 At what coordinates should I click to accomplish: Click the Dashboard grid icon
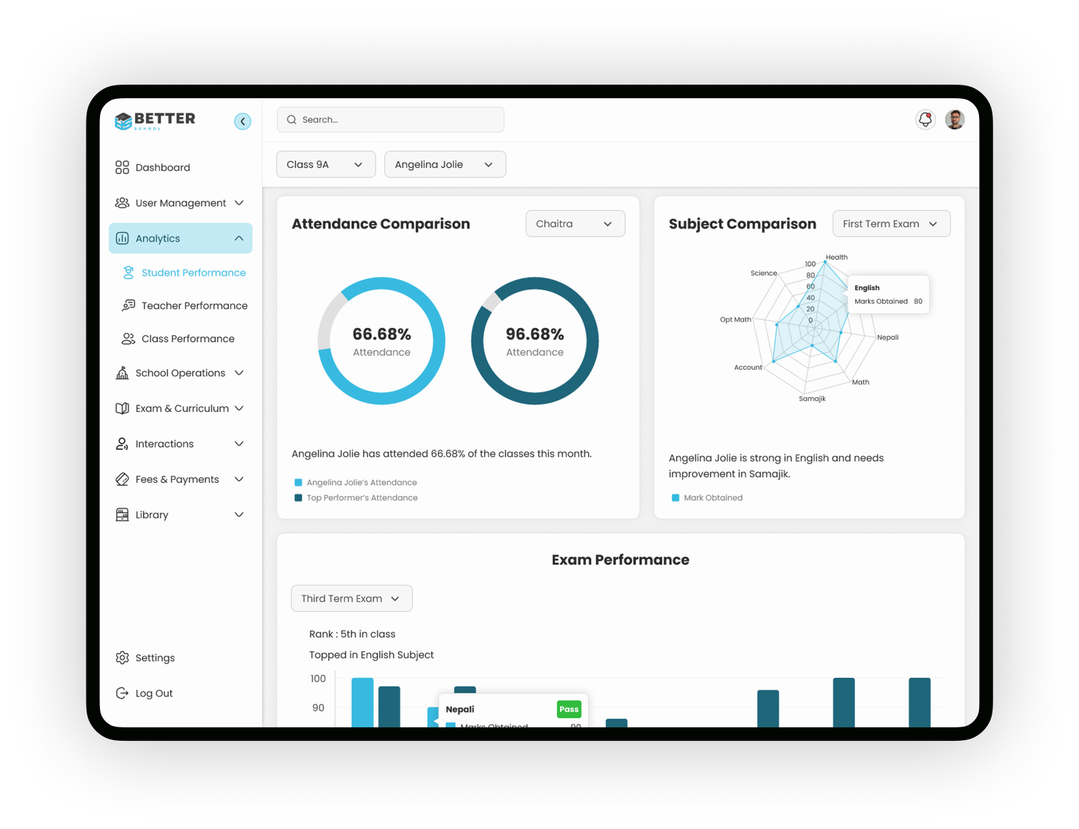tap(122, 168)
